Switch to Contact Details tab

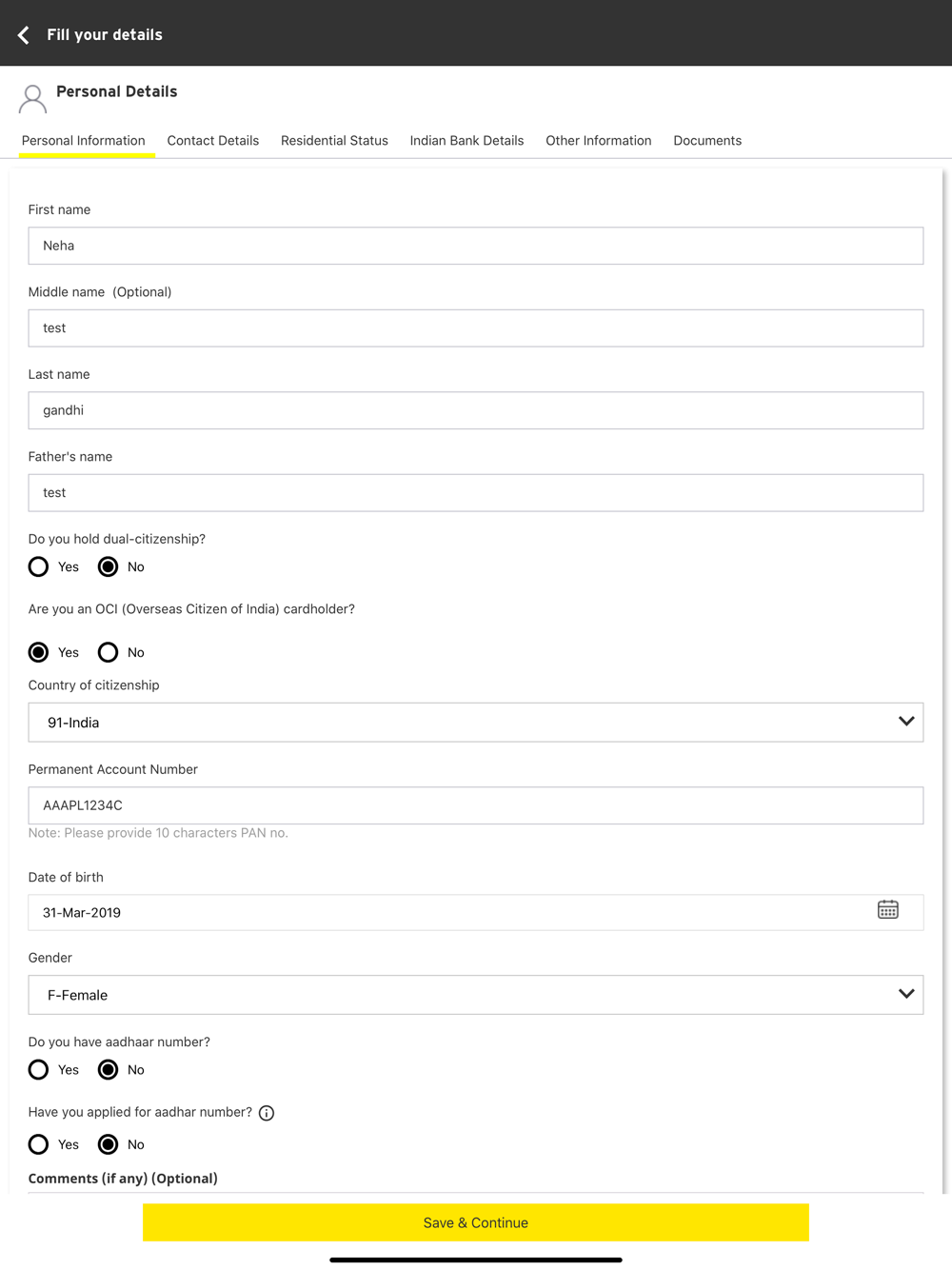[x=213, y=141]
